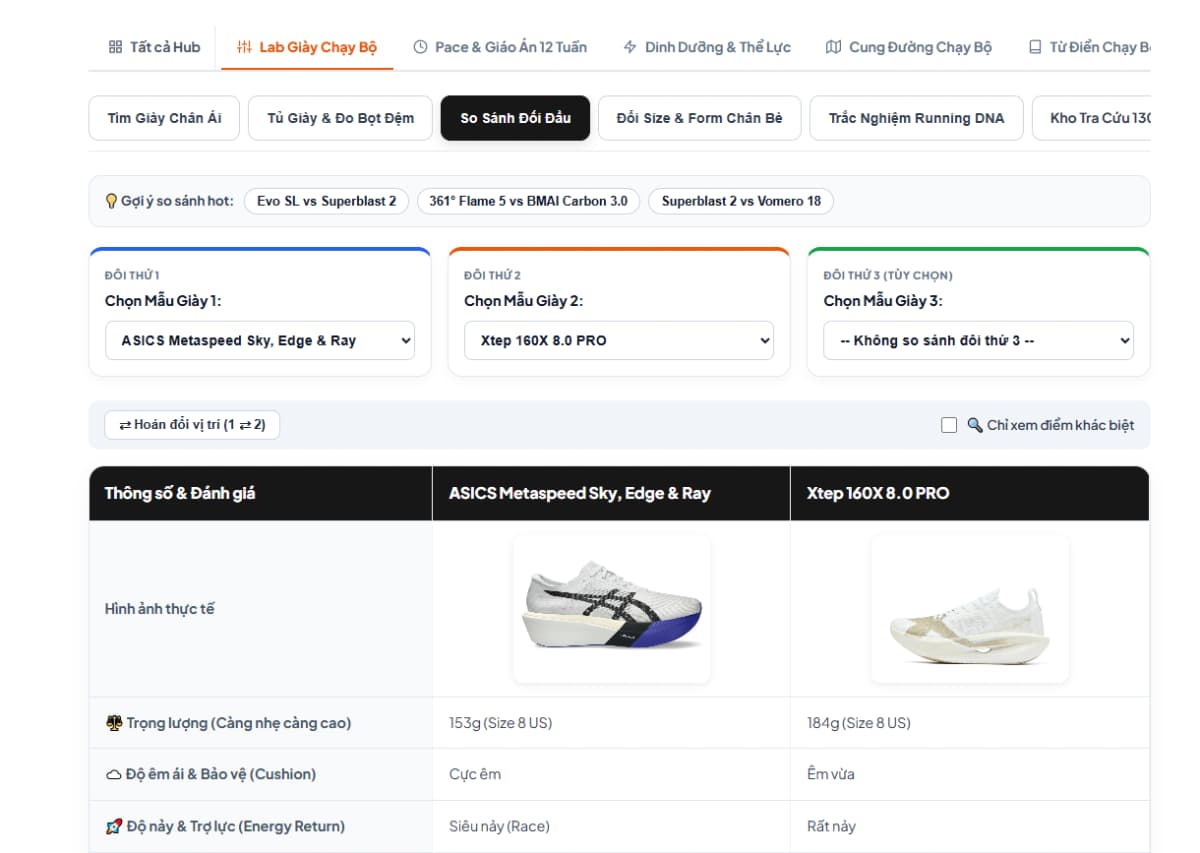Image resolution: width=1200 pixels, height=853 pixels.
Task: Open Chọn Mẫu Giày 1 dropdown
Action: tap(260, 340)
